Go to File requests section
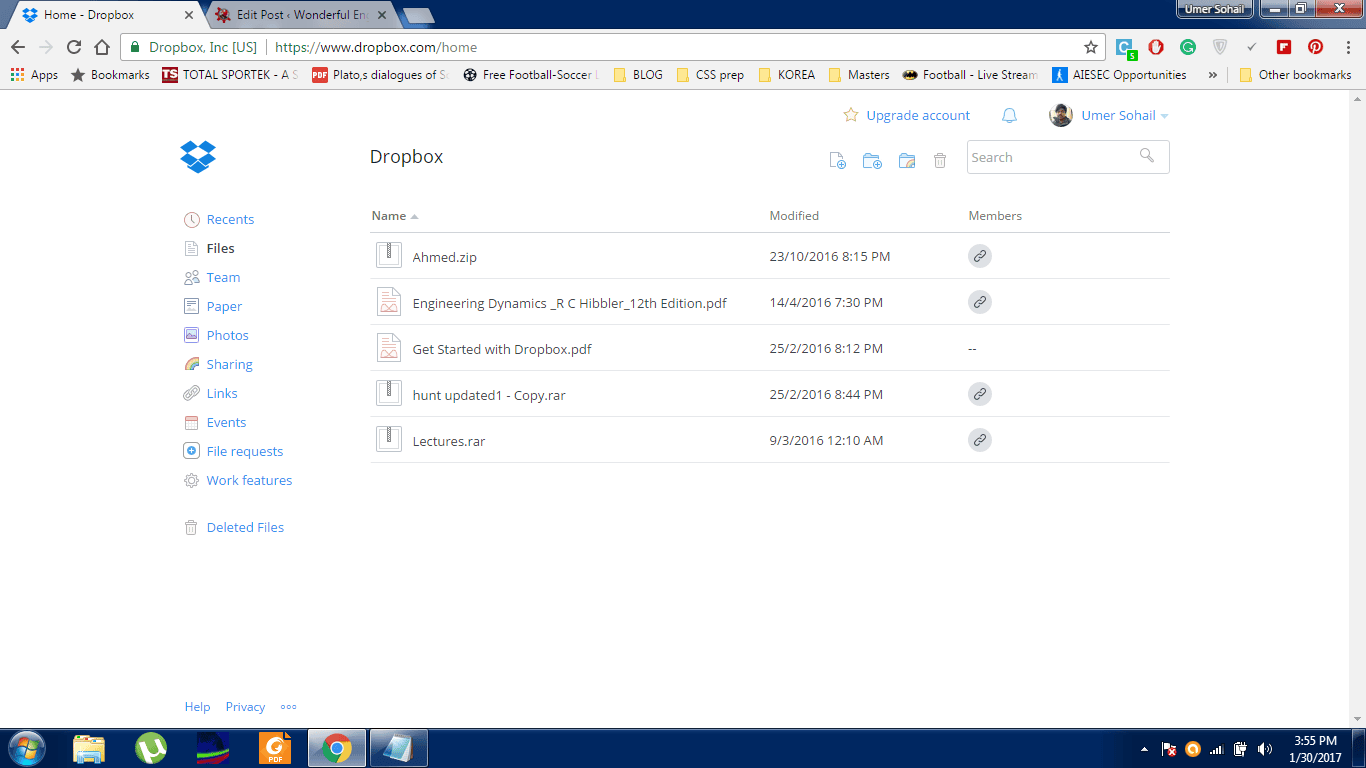Screen dimensions: 1366x768 (x=244, y=452)
